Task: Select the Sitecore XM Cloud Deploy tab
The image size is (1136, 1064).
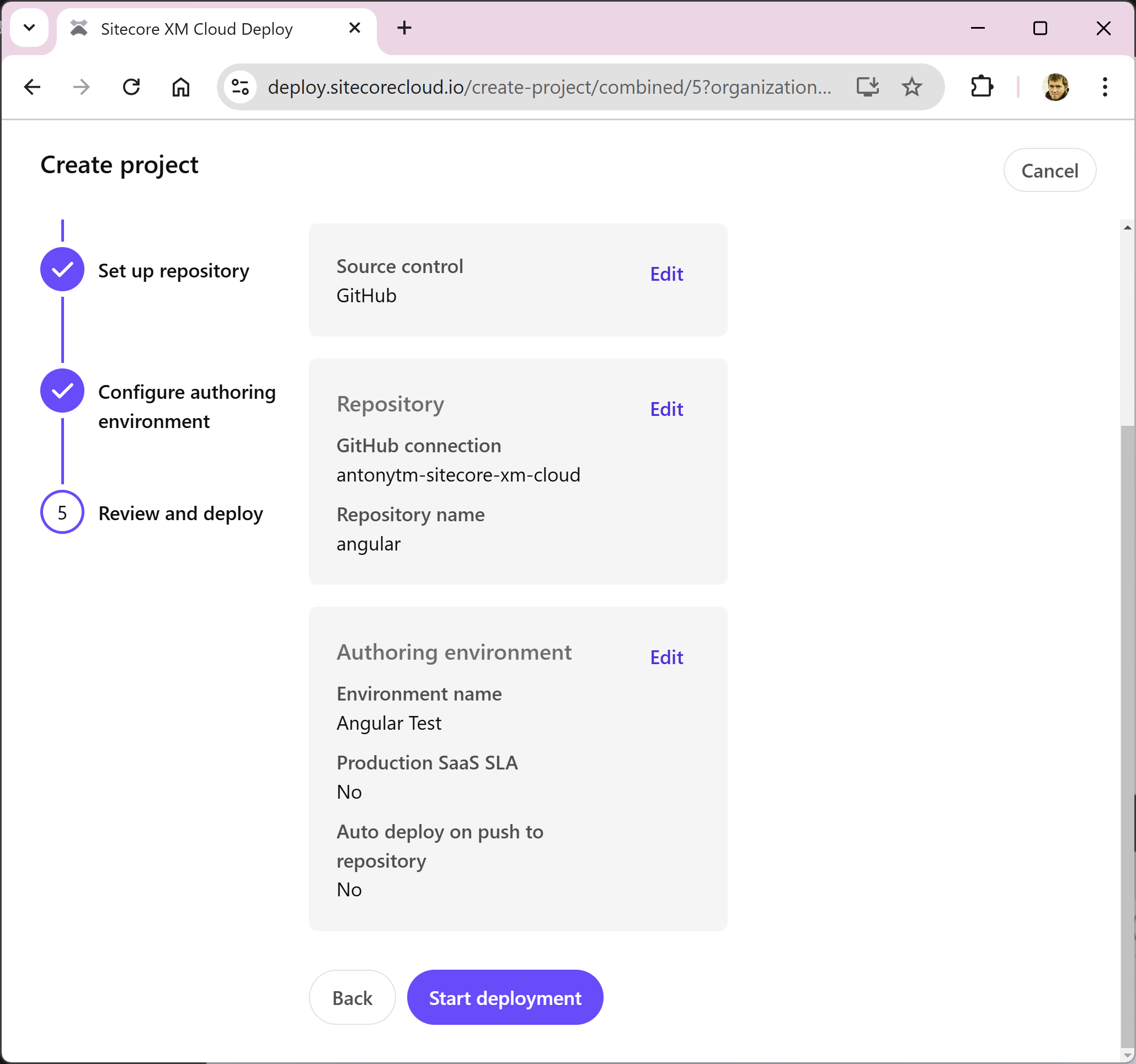Action: click(196, 29)
